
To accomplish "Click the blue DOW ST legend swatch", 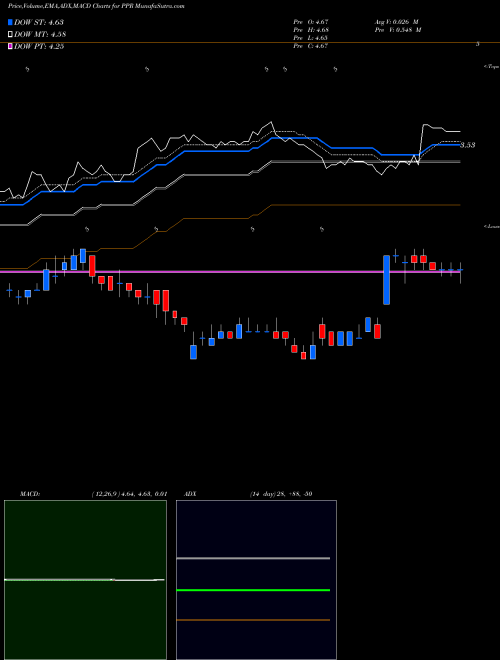I will 10,22.
